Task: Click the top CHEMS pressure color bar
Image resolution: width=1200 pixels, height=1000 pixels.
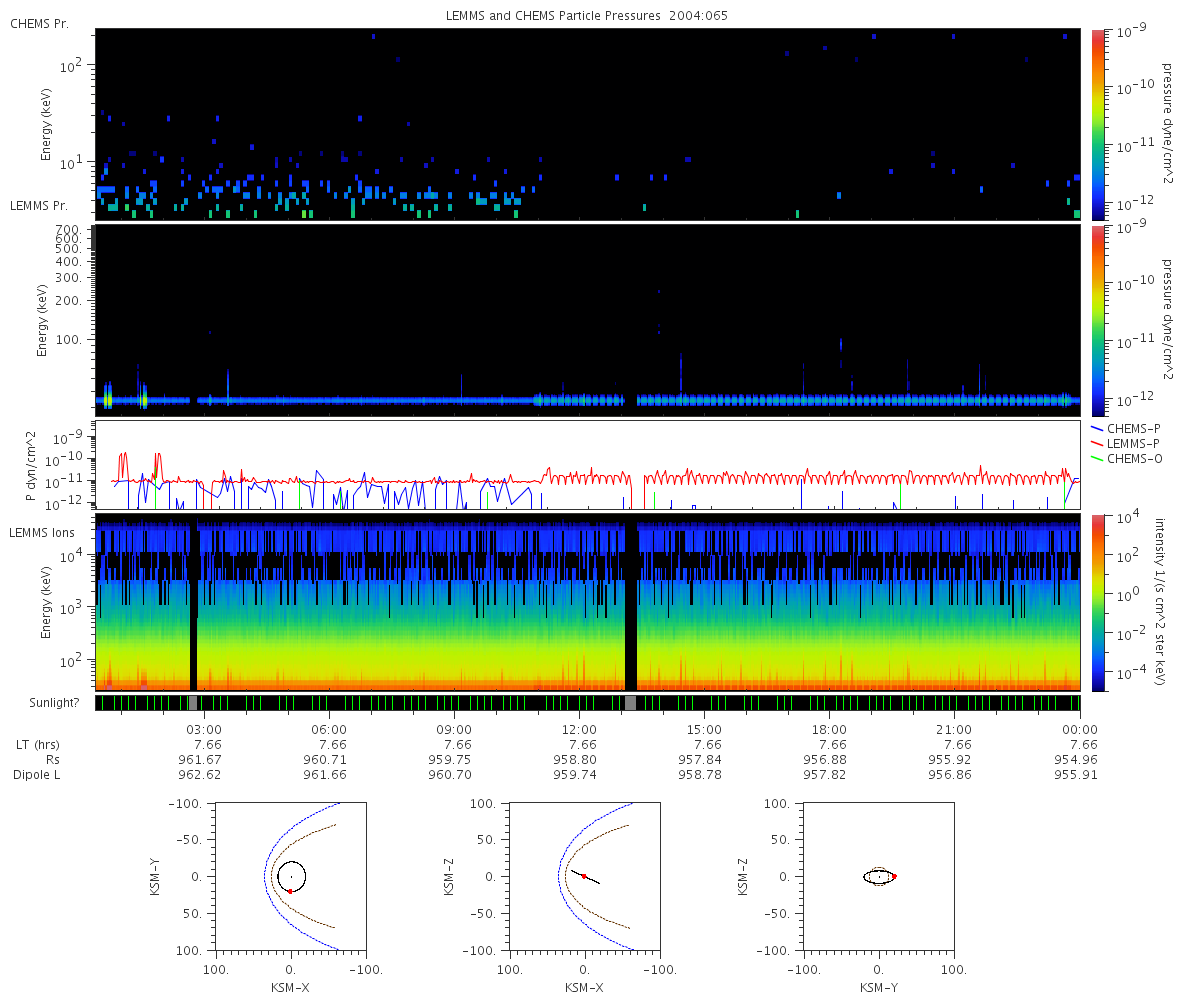Action: point(1098,124)
